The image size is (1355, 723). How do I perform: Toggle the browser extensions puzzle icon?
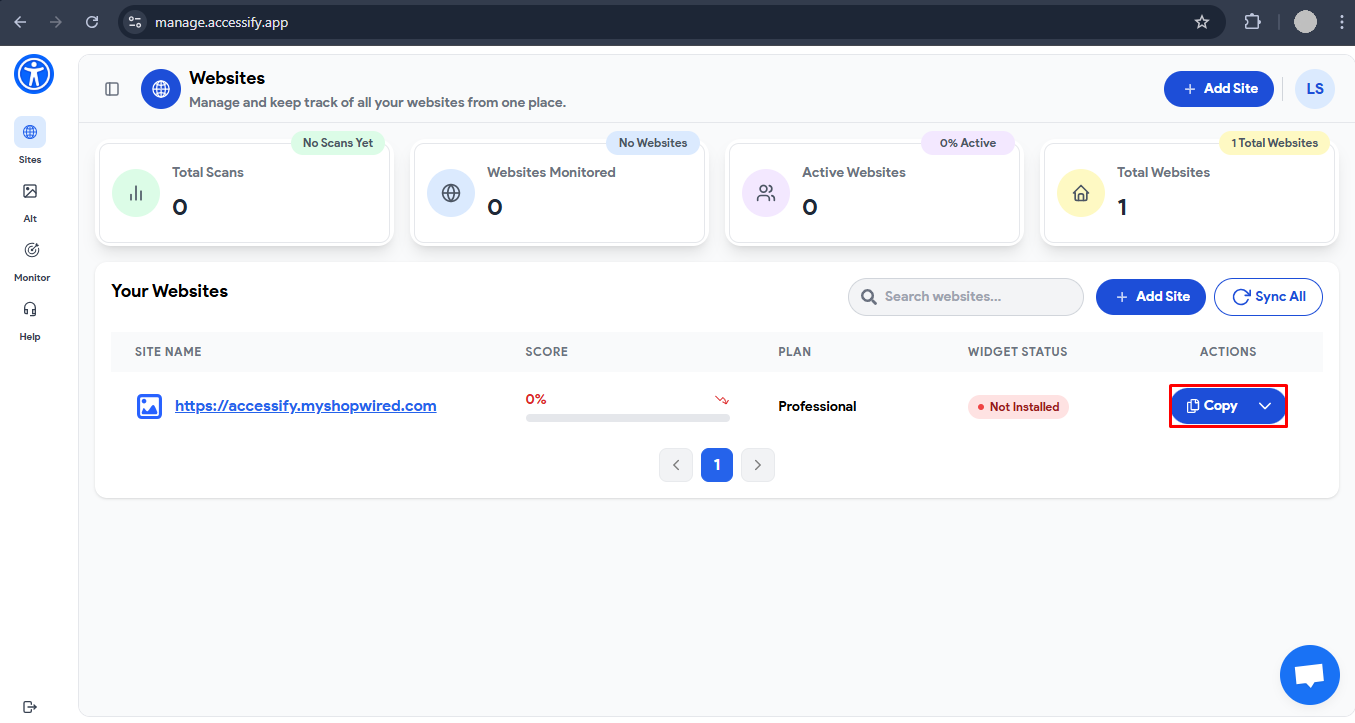[1252, 21]
